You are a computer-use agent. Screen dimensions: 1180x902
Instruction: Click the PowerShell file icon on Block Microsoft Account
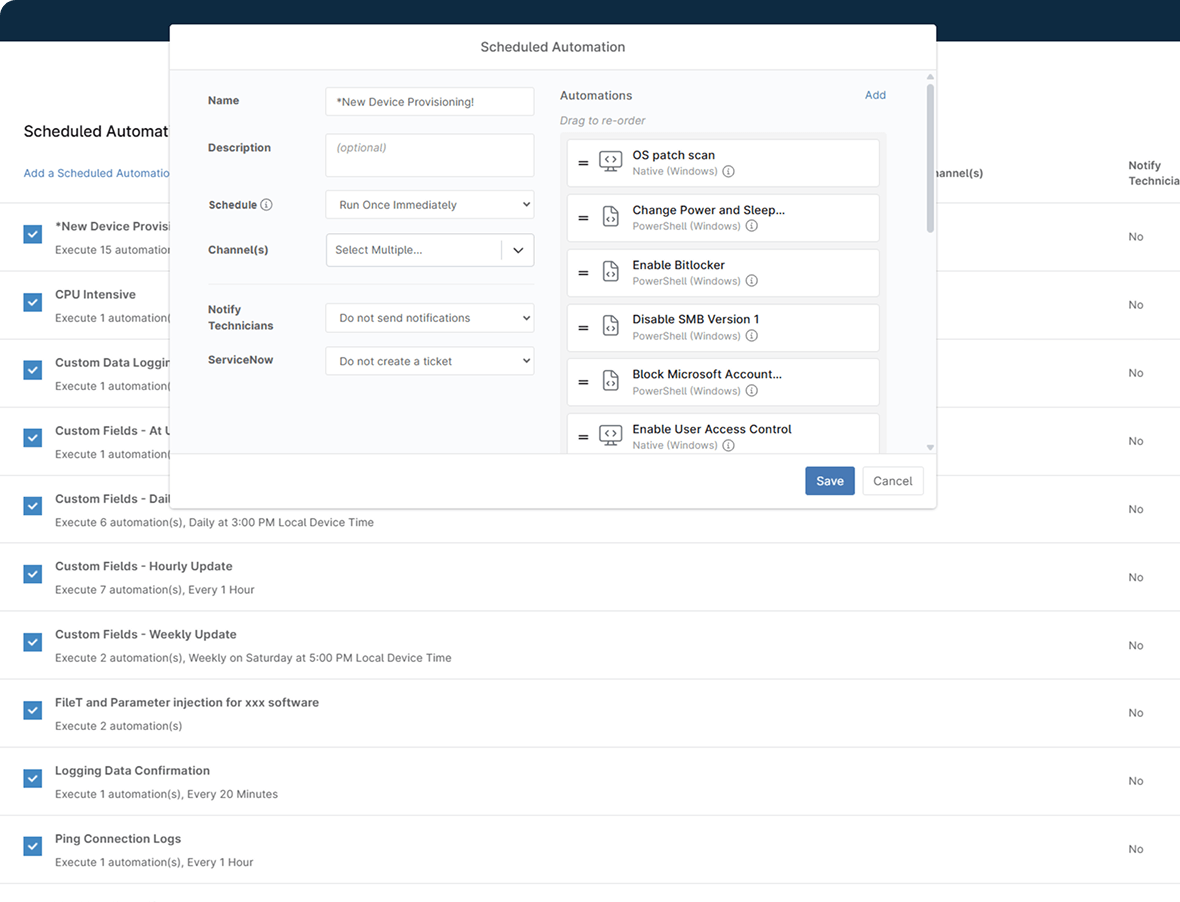611,381
